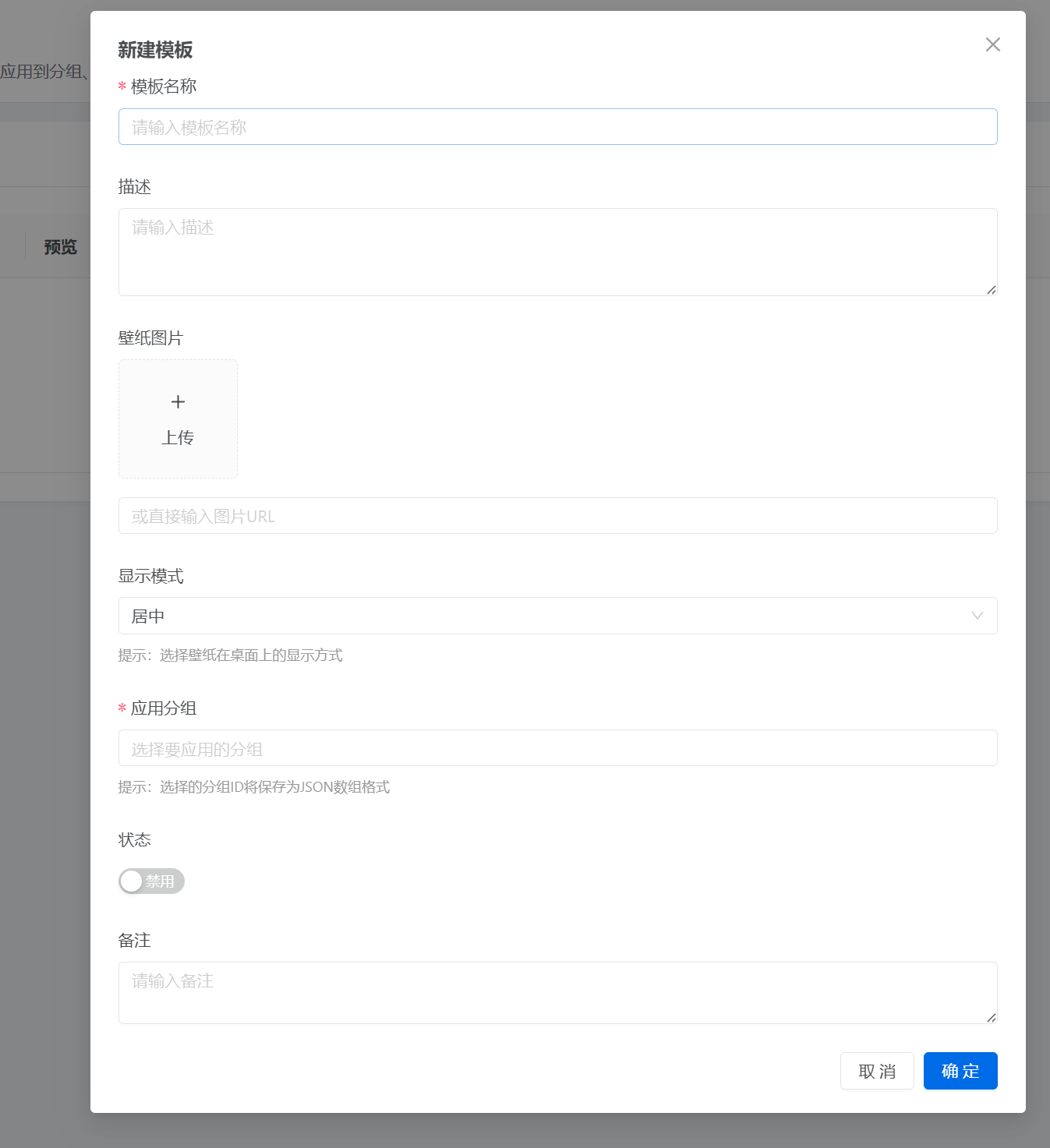Click the image URL input field

pos(557,515)
